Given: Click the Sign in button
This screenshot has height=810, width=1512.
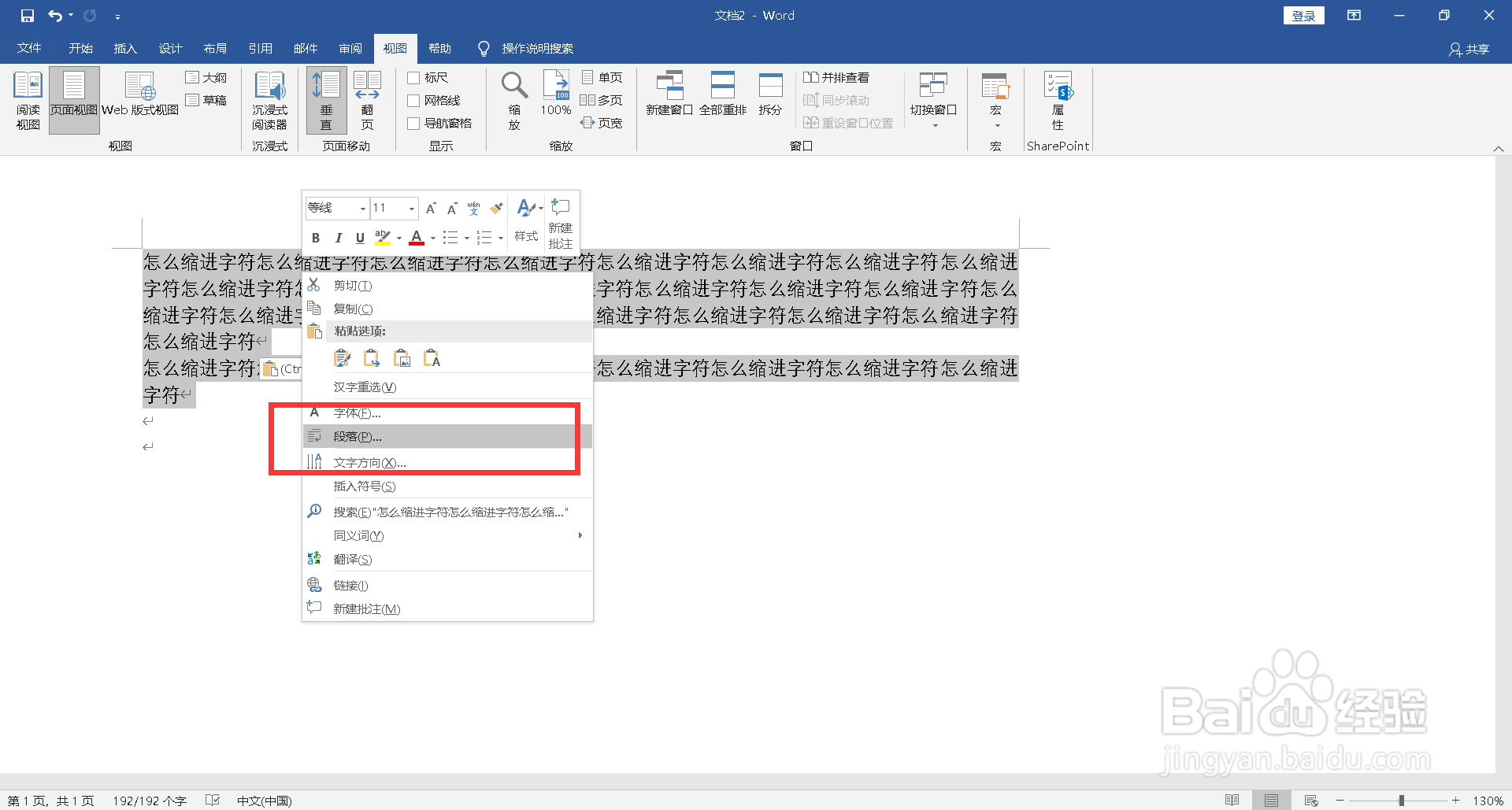Looking at the screenshot, I should tap(1303, 16).
